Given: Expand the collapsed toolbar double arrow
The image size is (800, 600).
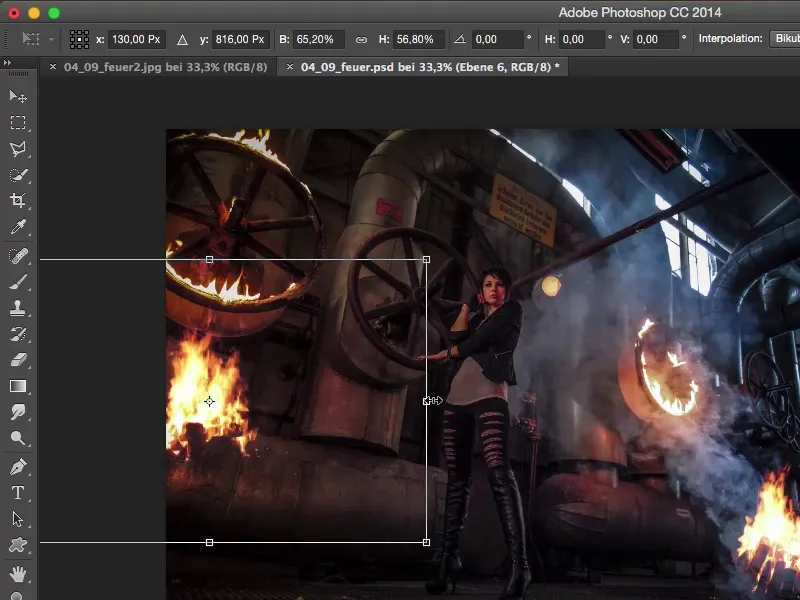Looking at the screenshot, I should pos(7,62).
